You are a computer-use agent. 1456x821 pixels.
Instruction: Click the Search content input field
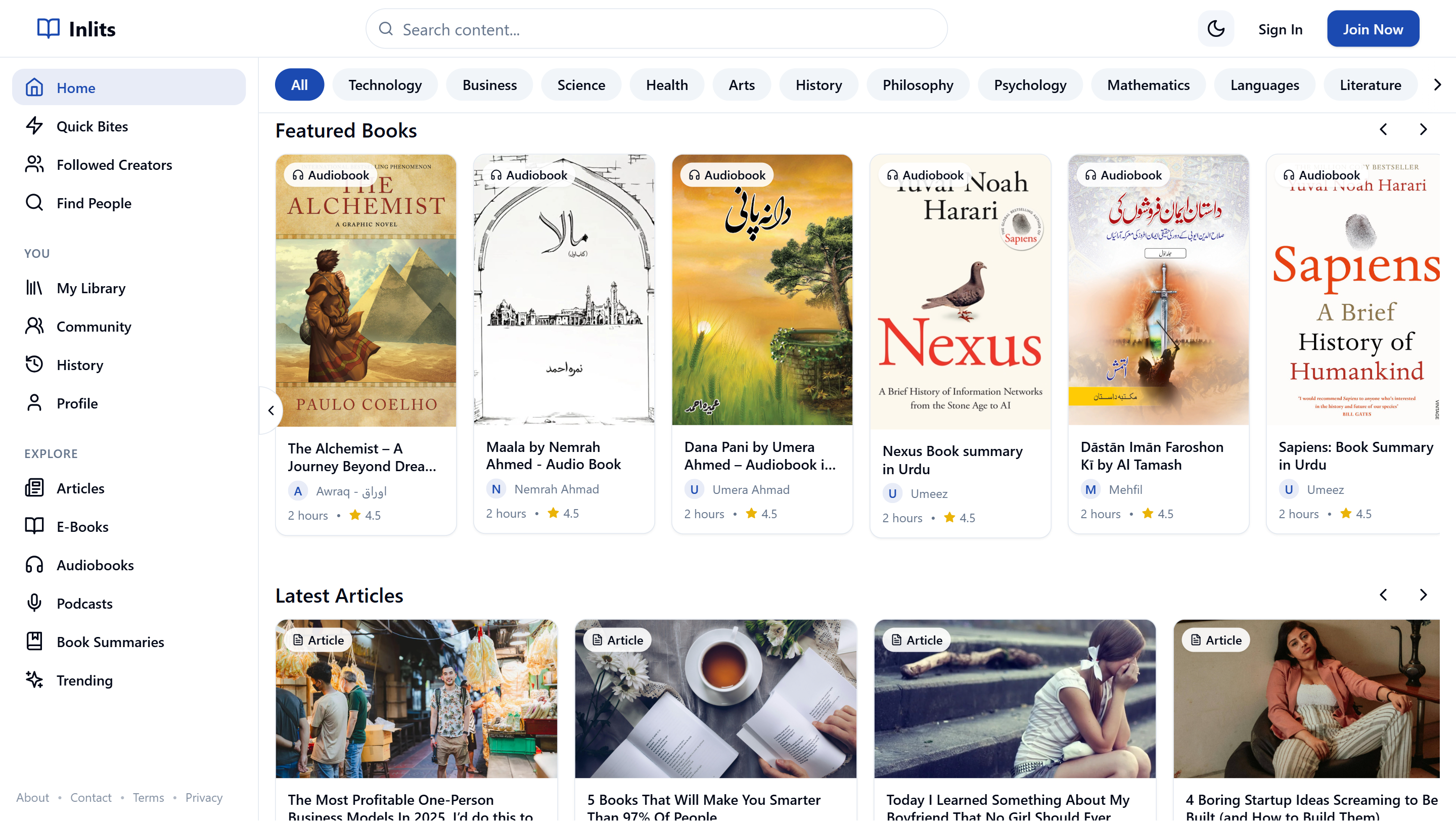tap(667, 29)
